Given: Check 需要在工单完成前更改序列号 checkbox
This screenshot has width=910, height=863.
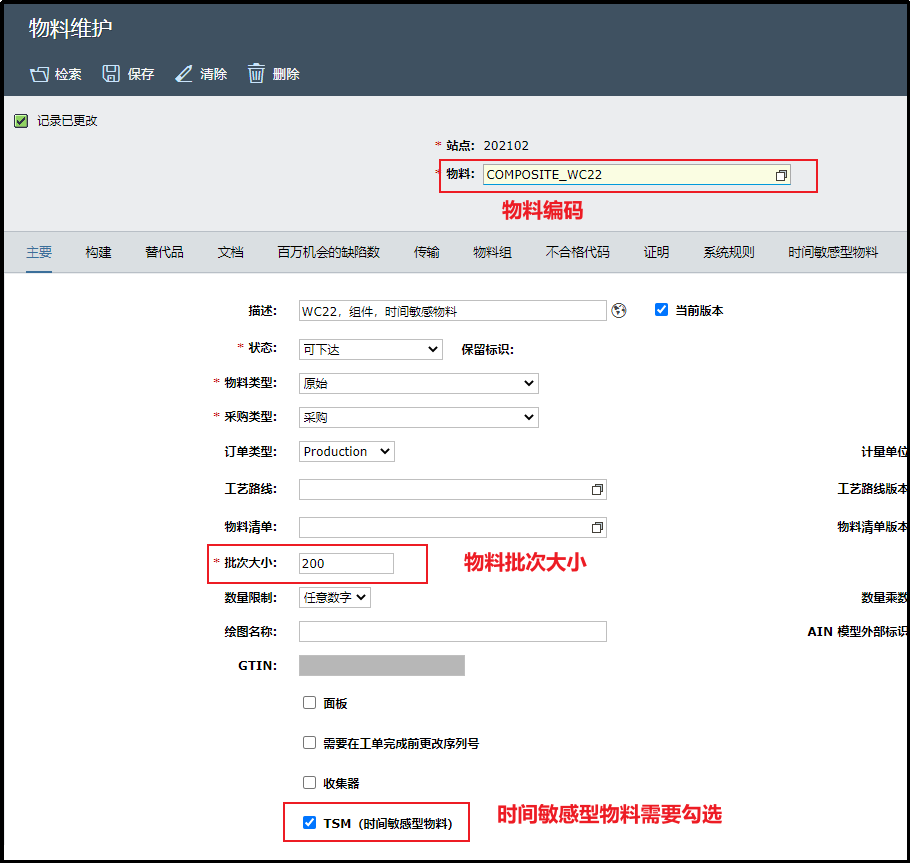Looking at the screenshot, I should [x=309, y=743].
